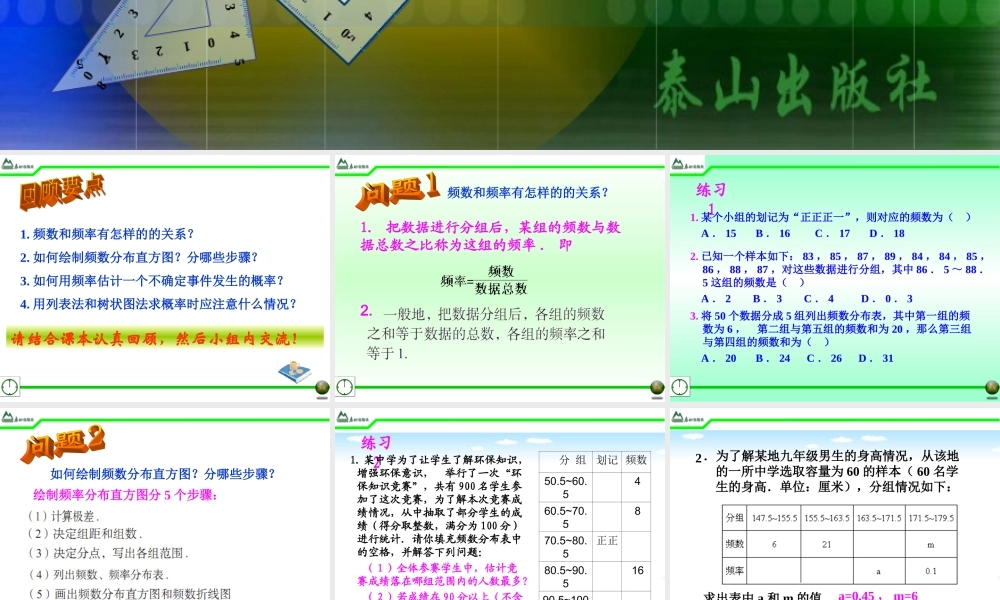The width and height of the screenshot is (1000, 600).
Task: Click the mountain logo atop the 环保知识 table slide
Action: click(x=353, y=418)
